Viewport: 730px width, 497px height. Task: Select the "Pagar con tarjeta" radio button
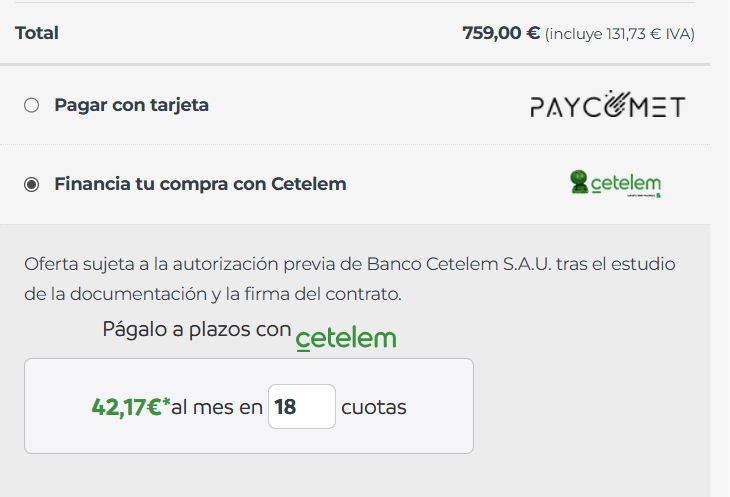point(31,105)
